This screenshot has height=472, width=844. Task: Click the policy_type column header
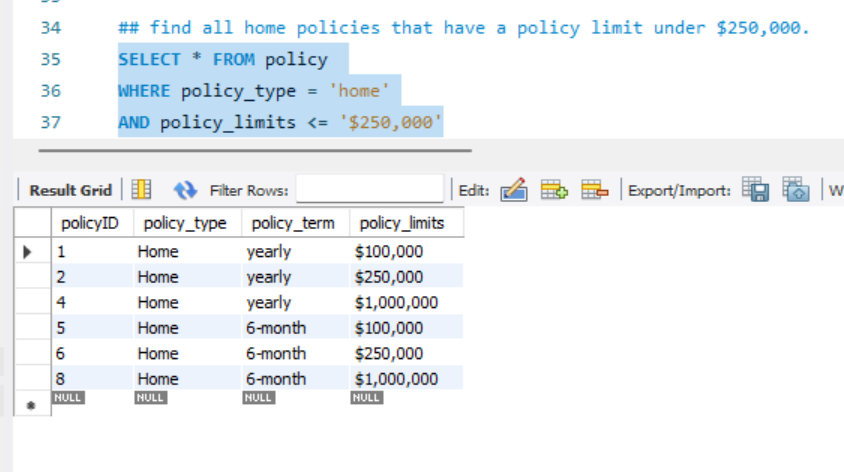tap(187, 223)
